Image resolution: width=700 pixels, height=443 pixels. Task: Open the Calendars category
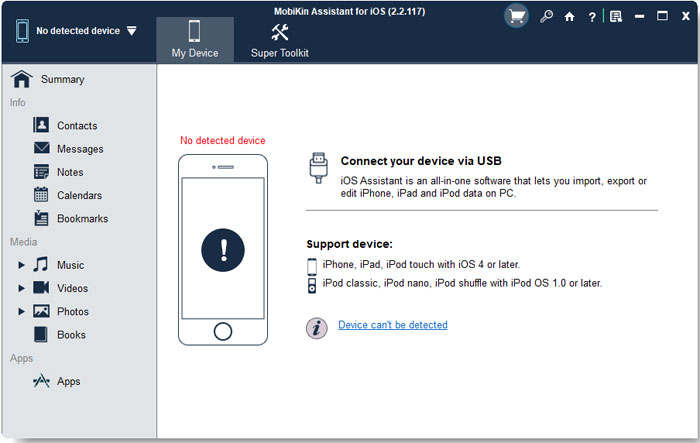79,196
